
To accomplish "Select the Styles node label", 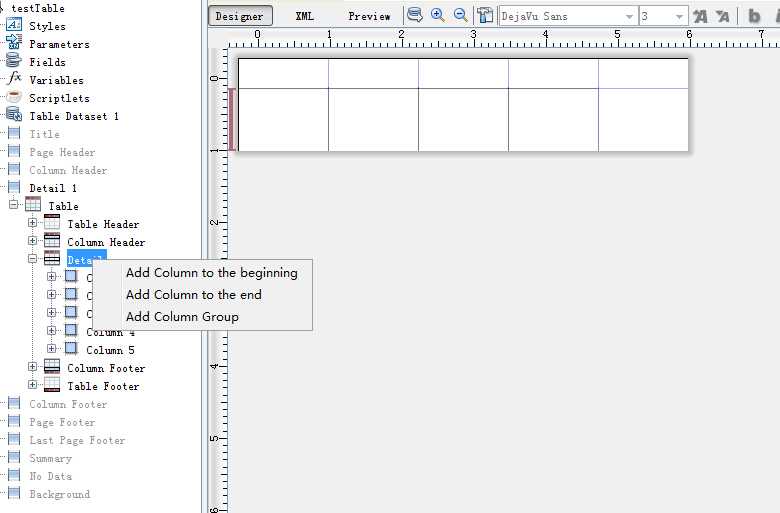I will click(47, 26).
